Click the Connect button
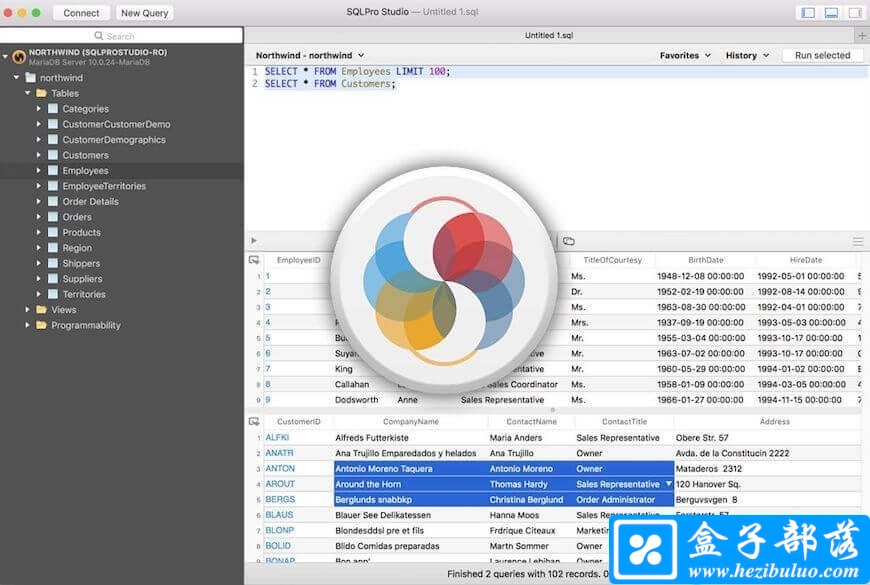This screenshot has width=870, height=585. click(81, 13)
